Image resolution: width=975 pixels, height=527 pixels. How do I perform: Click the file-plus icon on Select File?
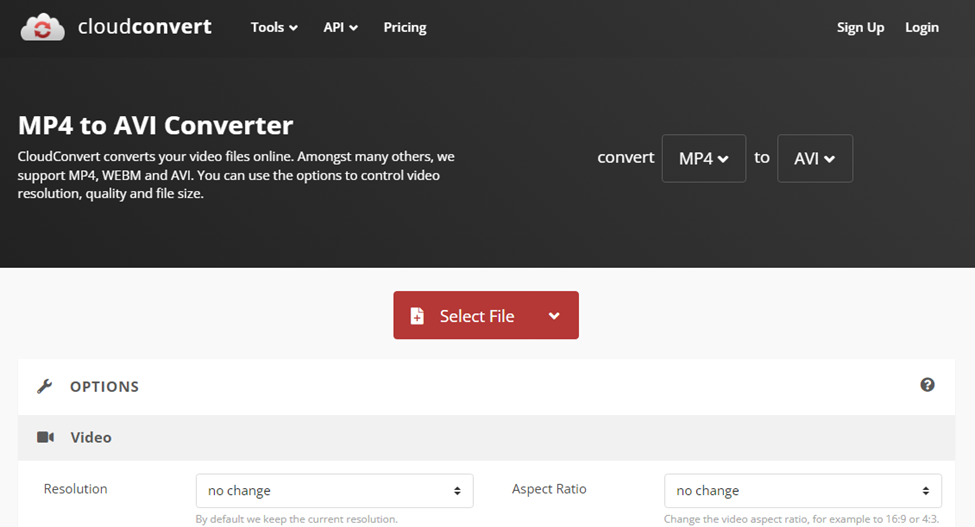[x=417, y=316]
